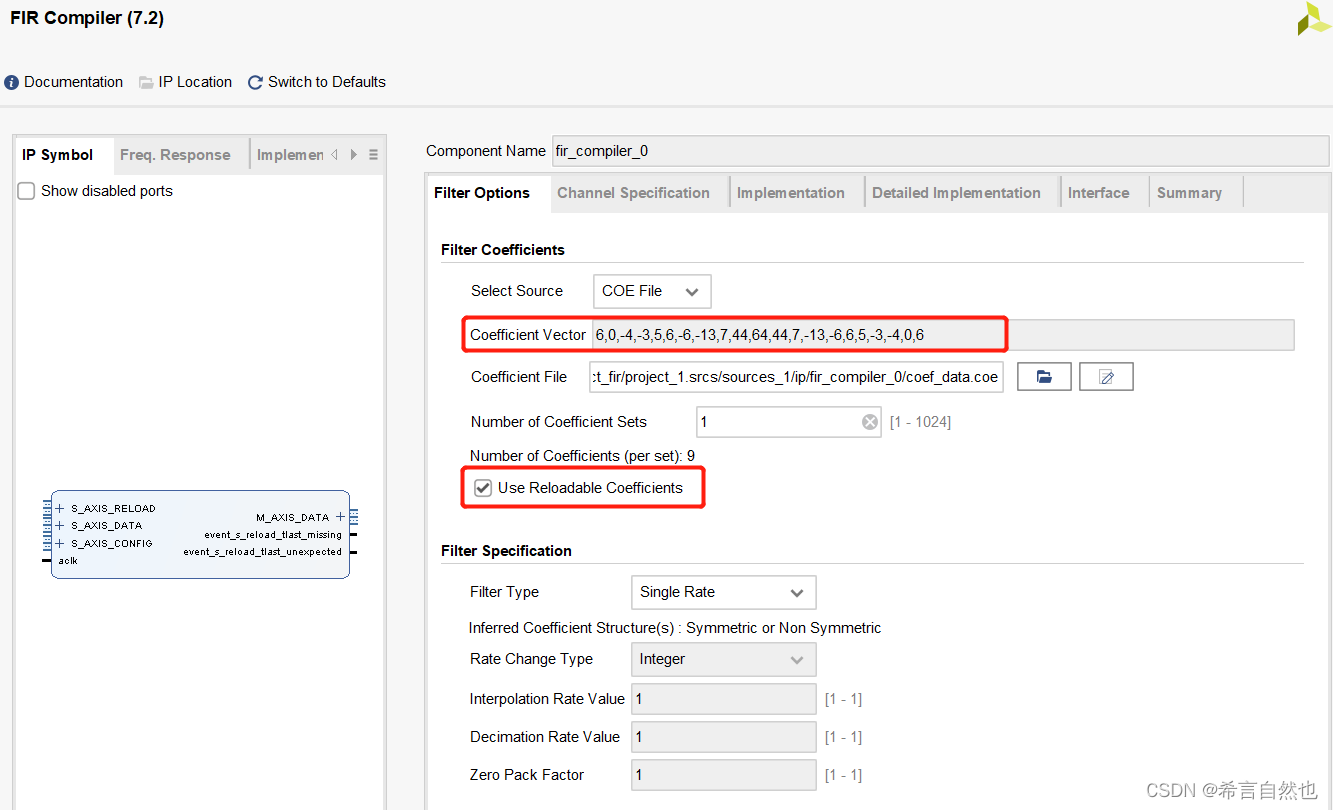The height and width of the screenshot is (810, 1333).
Task: Open the left panel tab list menu
Action: (373, 155)
